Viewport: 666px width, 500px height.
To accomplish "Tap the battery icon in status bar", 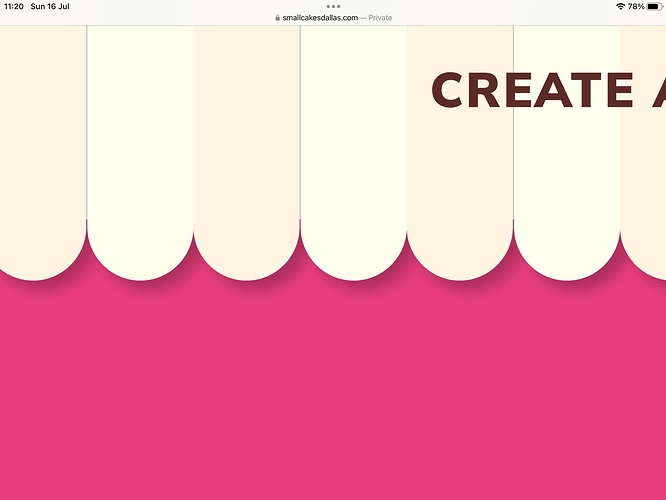I will coord(653,6).
